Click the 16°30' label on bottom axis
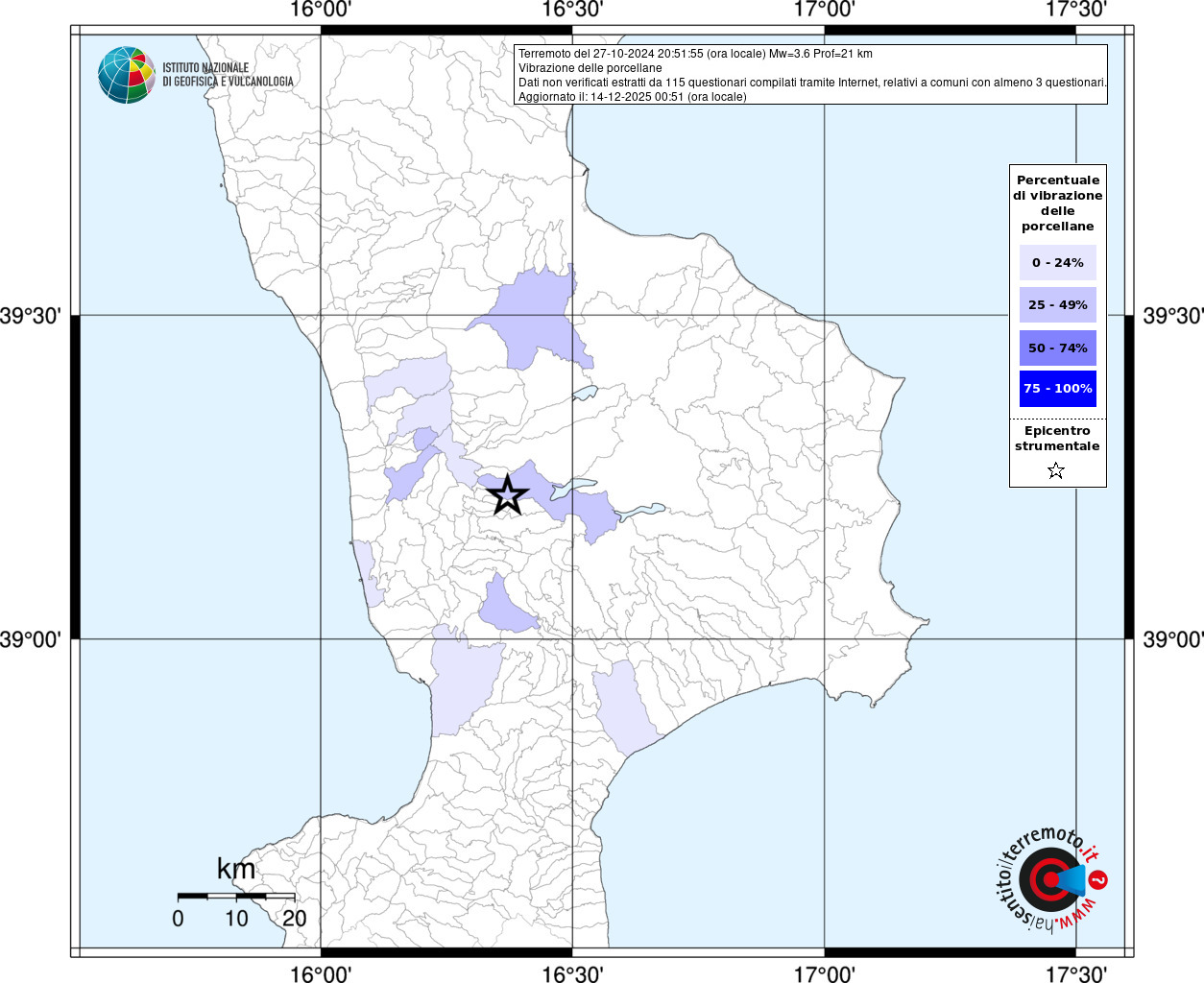Screen dimensions: 1204x983 click(572, 973)
